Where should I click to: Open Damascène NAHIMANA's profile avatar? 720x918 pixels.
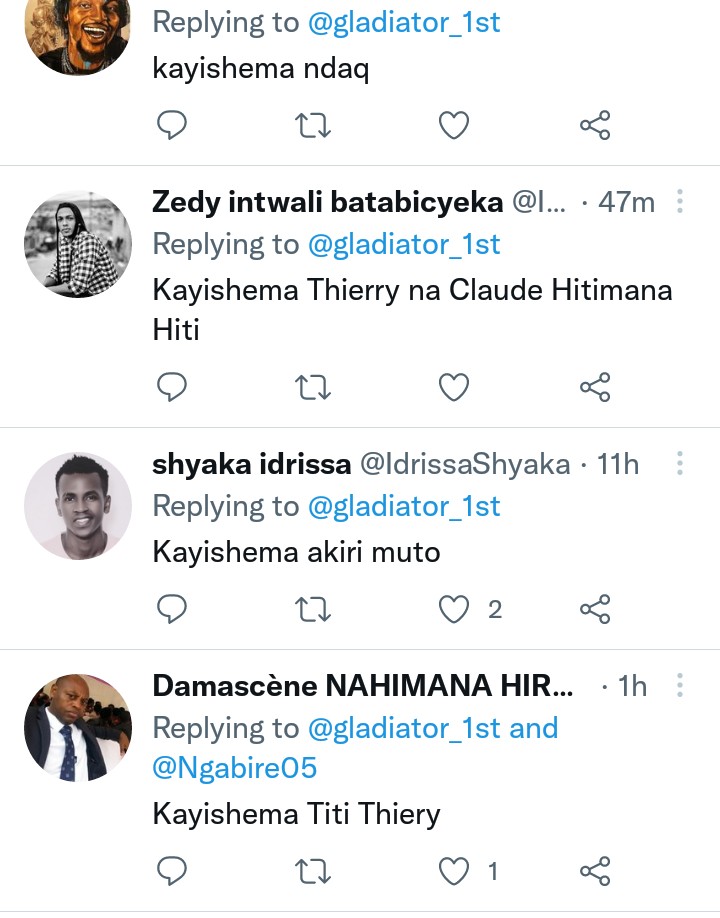coord(78,727)
